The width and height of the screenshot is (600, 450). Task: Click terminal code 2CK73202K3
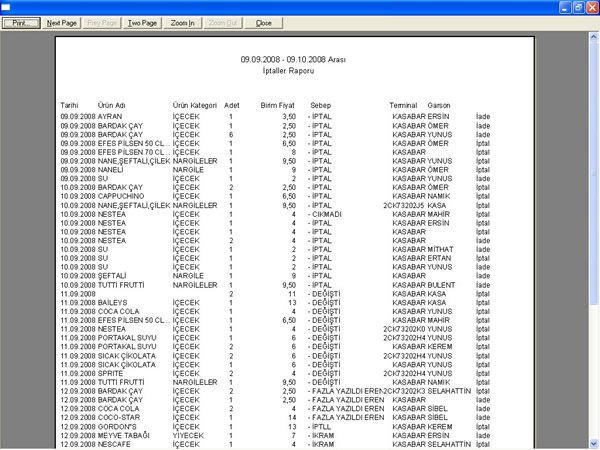pyautogui.click(x=404, y=391)
